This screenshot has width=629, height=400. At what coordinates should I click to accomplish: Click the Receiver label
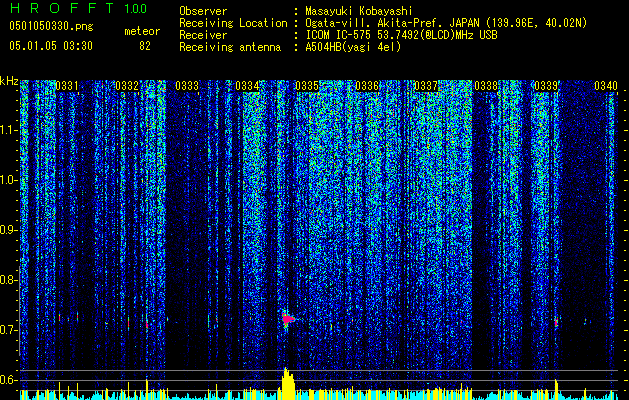[x=203, y=35]
